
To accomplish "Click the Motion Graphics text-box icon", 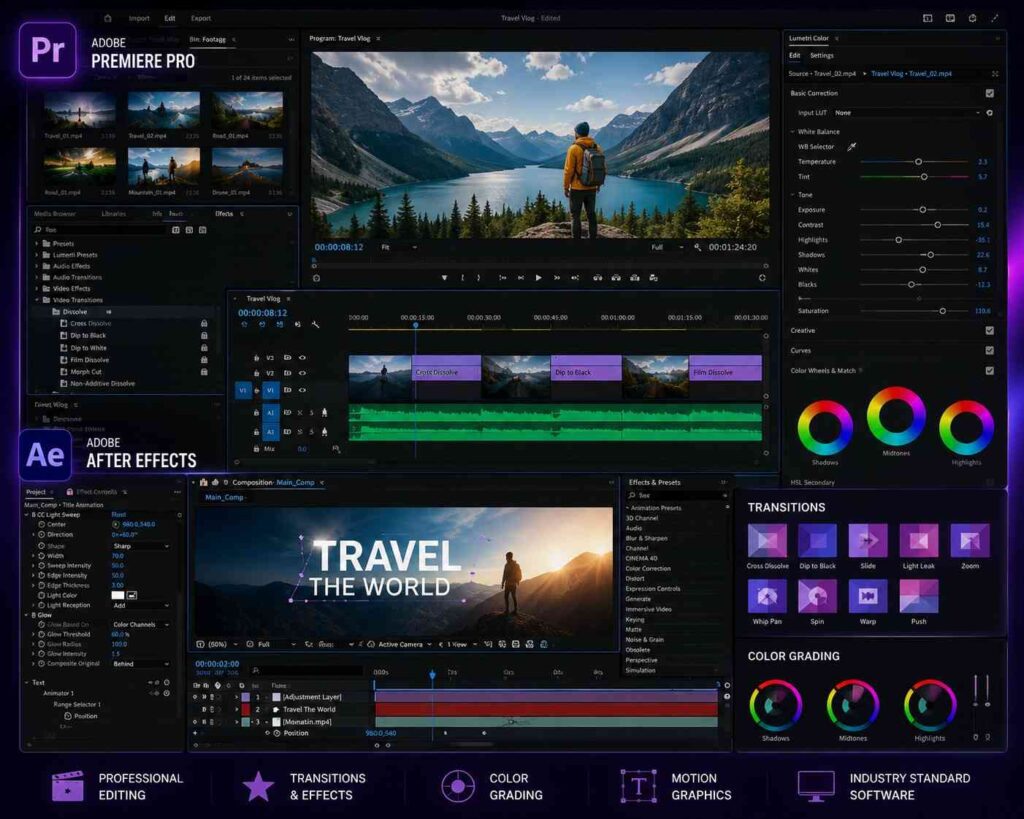I will [638, 786].
